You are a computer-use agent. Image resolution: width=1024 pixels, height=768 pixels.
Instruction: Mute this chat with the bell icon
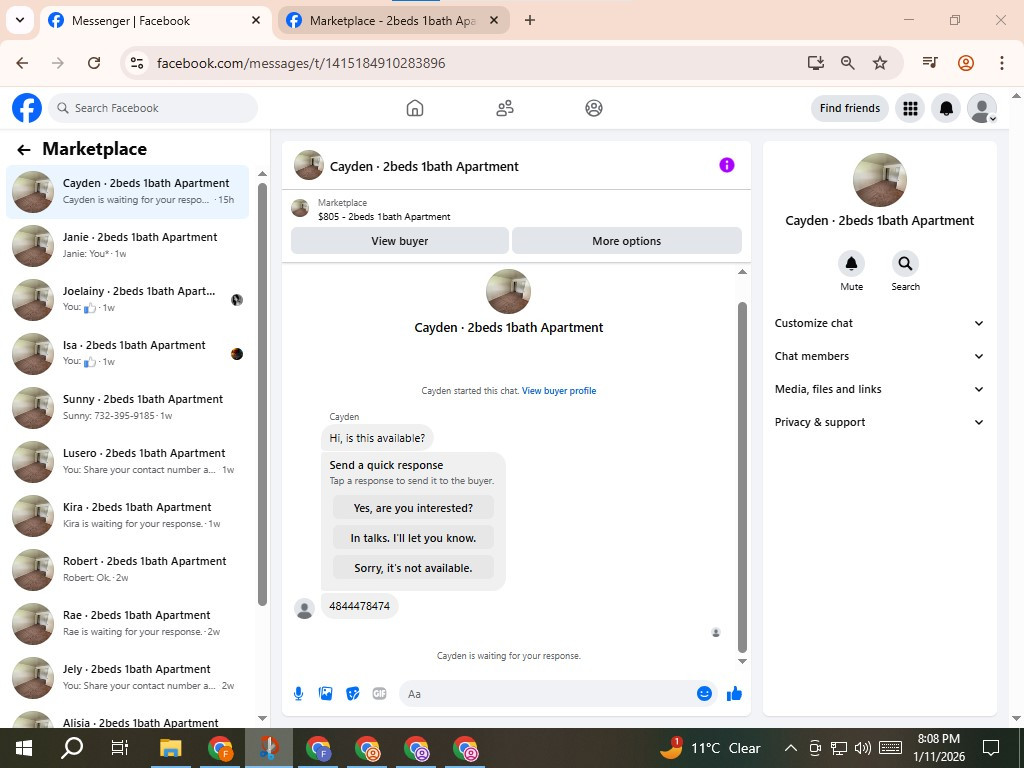click(x=852, y=263)
